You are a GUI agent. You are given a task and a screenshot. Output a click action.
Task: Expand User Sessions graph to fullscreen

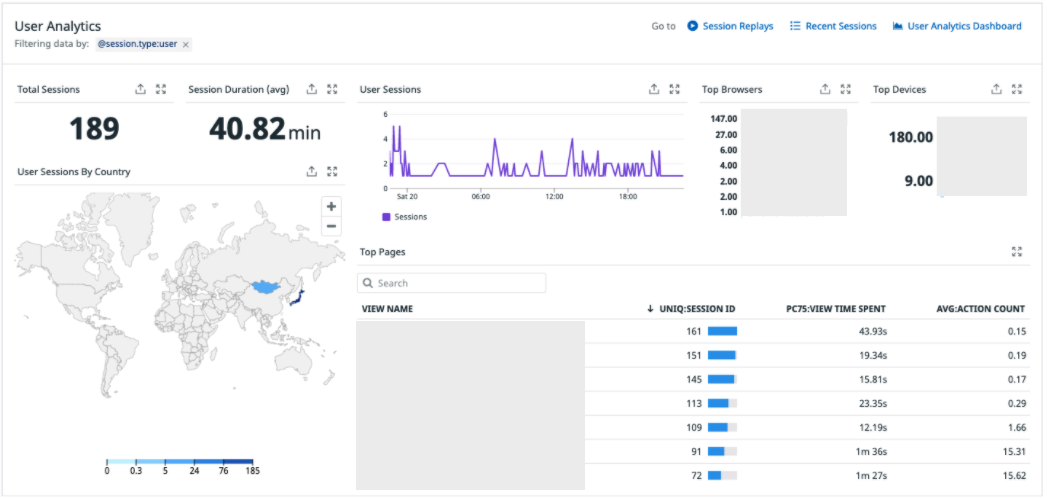click(674, 89)
